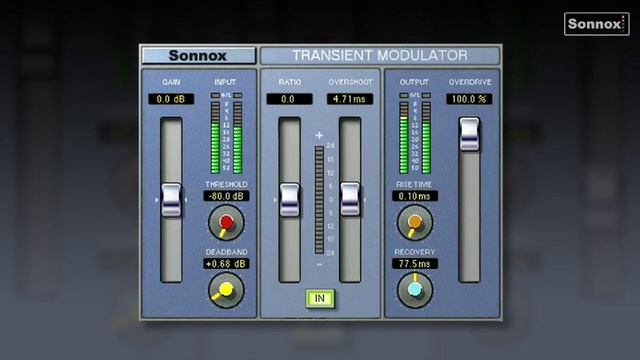Image resolution: width=640 pixels, height=360 pixels.
Task: Click the OVERDRIVE label
Action: tap(470, 82)
